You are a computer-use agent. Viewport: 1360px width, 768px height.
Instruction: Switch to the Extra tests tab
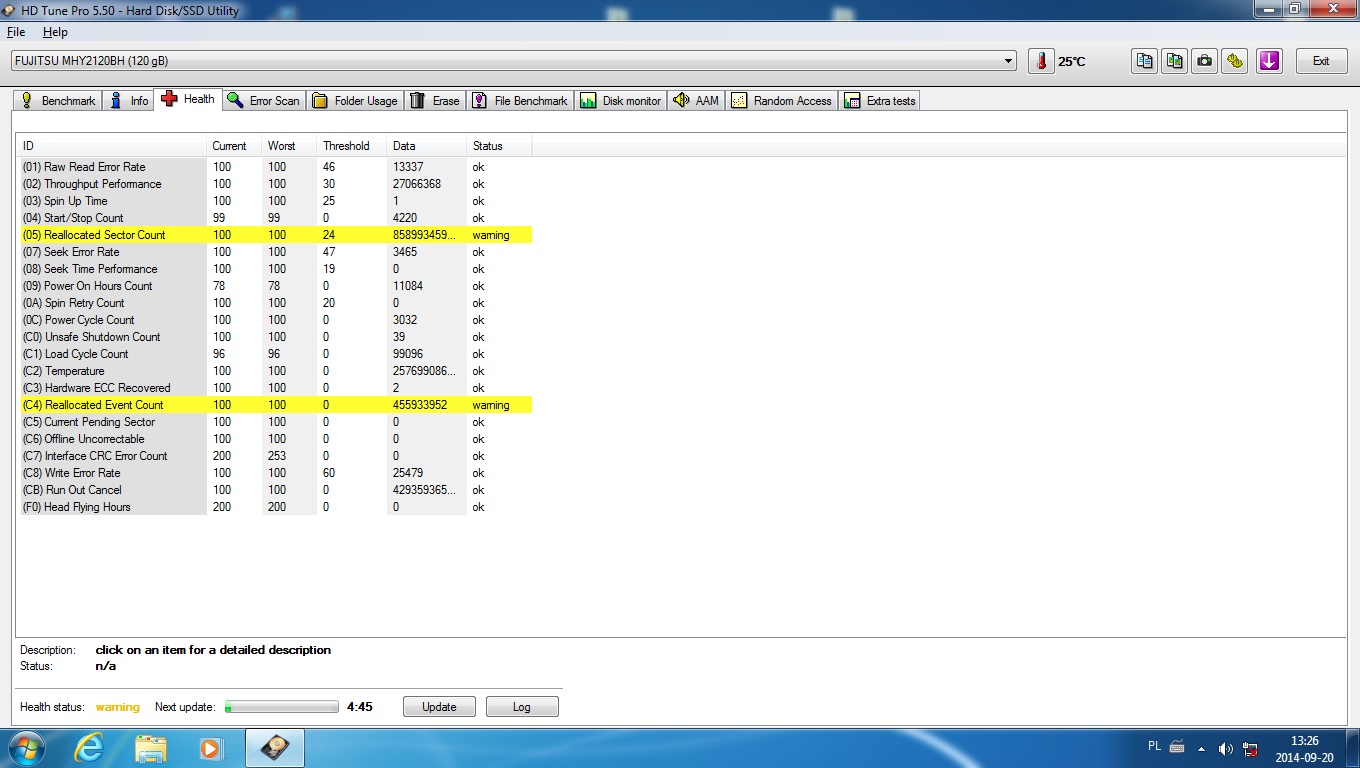click(x=880, y=100)
